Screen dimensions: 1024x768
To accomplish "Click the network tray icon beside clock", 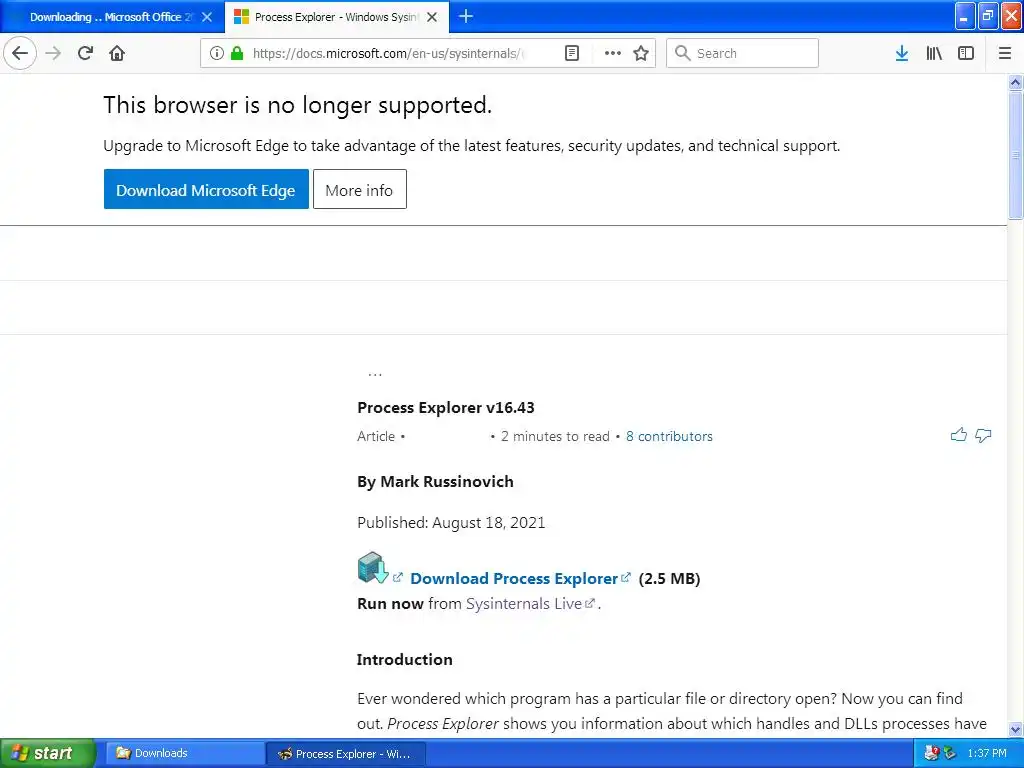I will (x=949, y=753).
